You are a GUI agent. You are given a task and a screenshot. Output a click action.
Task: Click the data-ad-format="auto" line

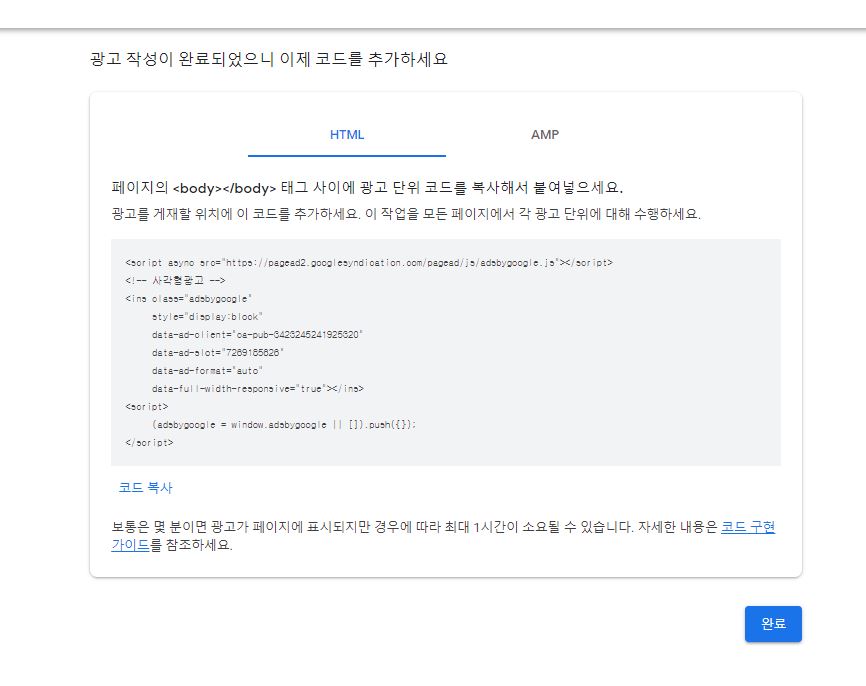207,371
